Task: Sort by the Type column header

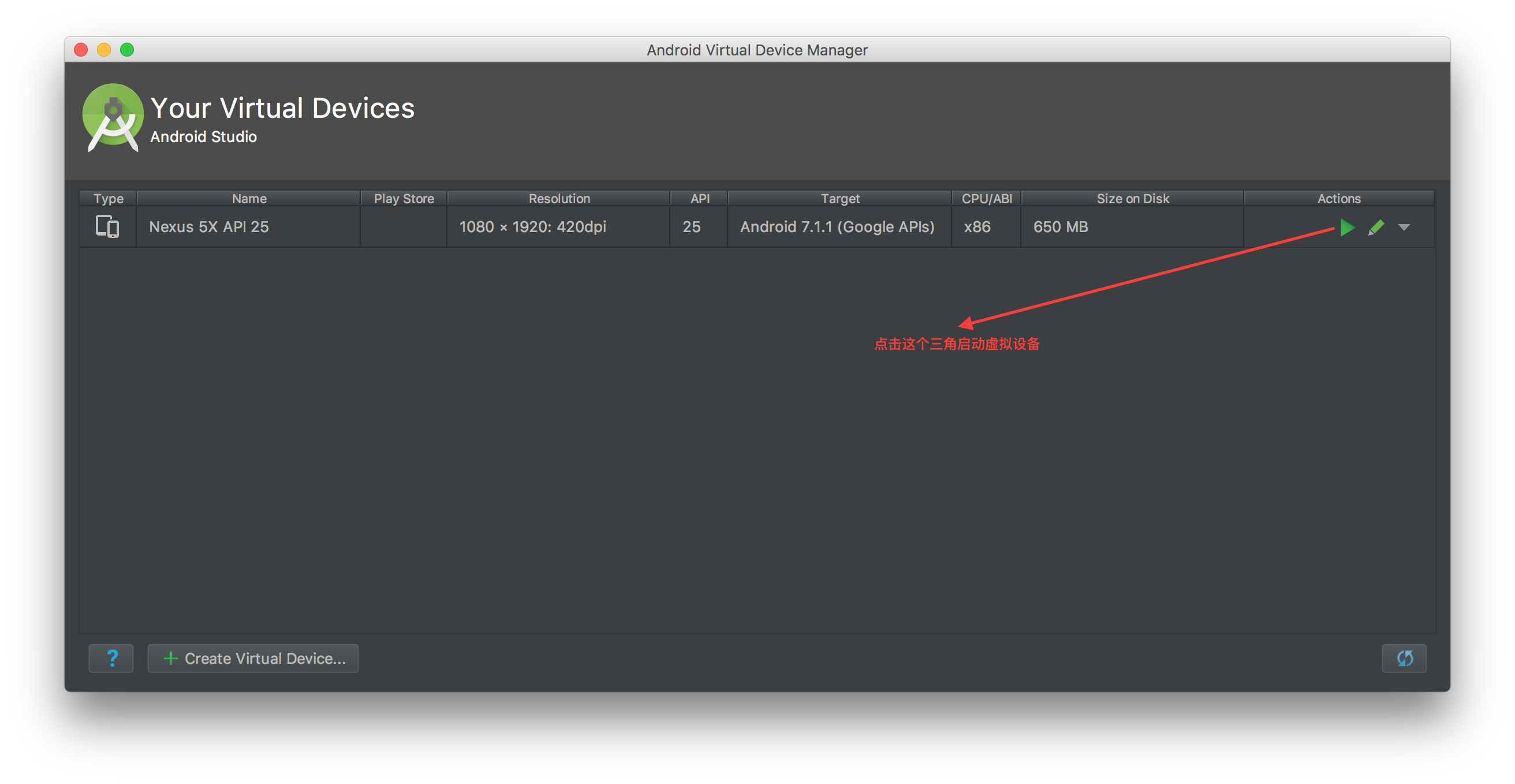Action: pos(108,199)
